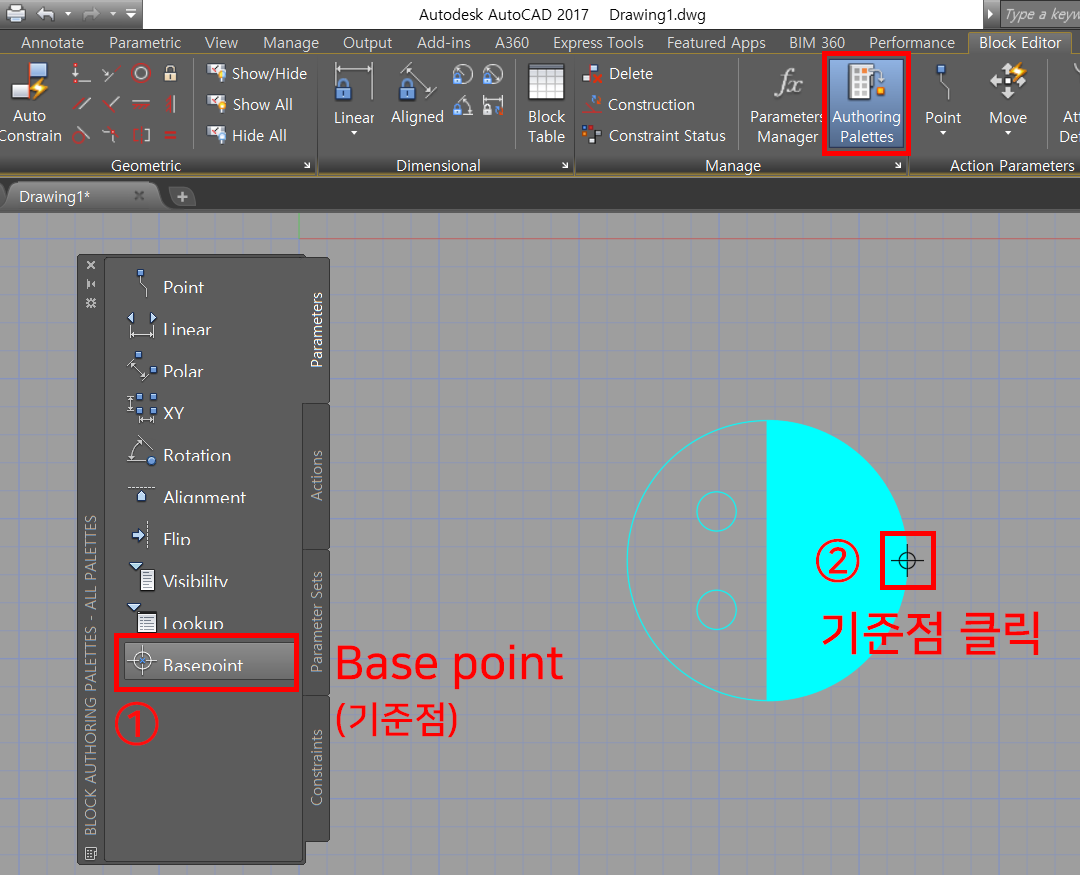
Task: Switch to the Constraints palette tab
Action: [316, 768]
